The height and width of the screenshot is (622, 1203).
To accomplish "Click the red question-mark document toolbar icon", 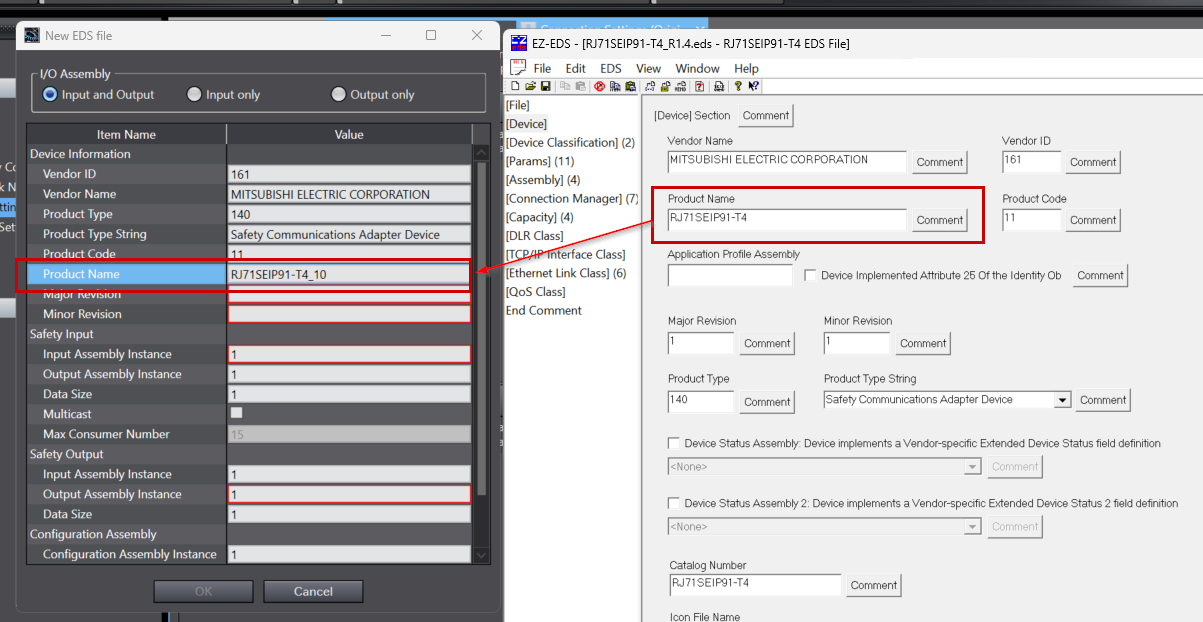I will (700, 86).
